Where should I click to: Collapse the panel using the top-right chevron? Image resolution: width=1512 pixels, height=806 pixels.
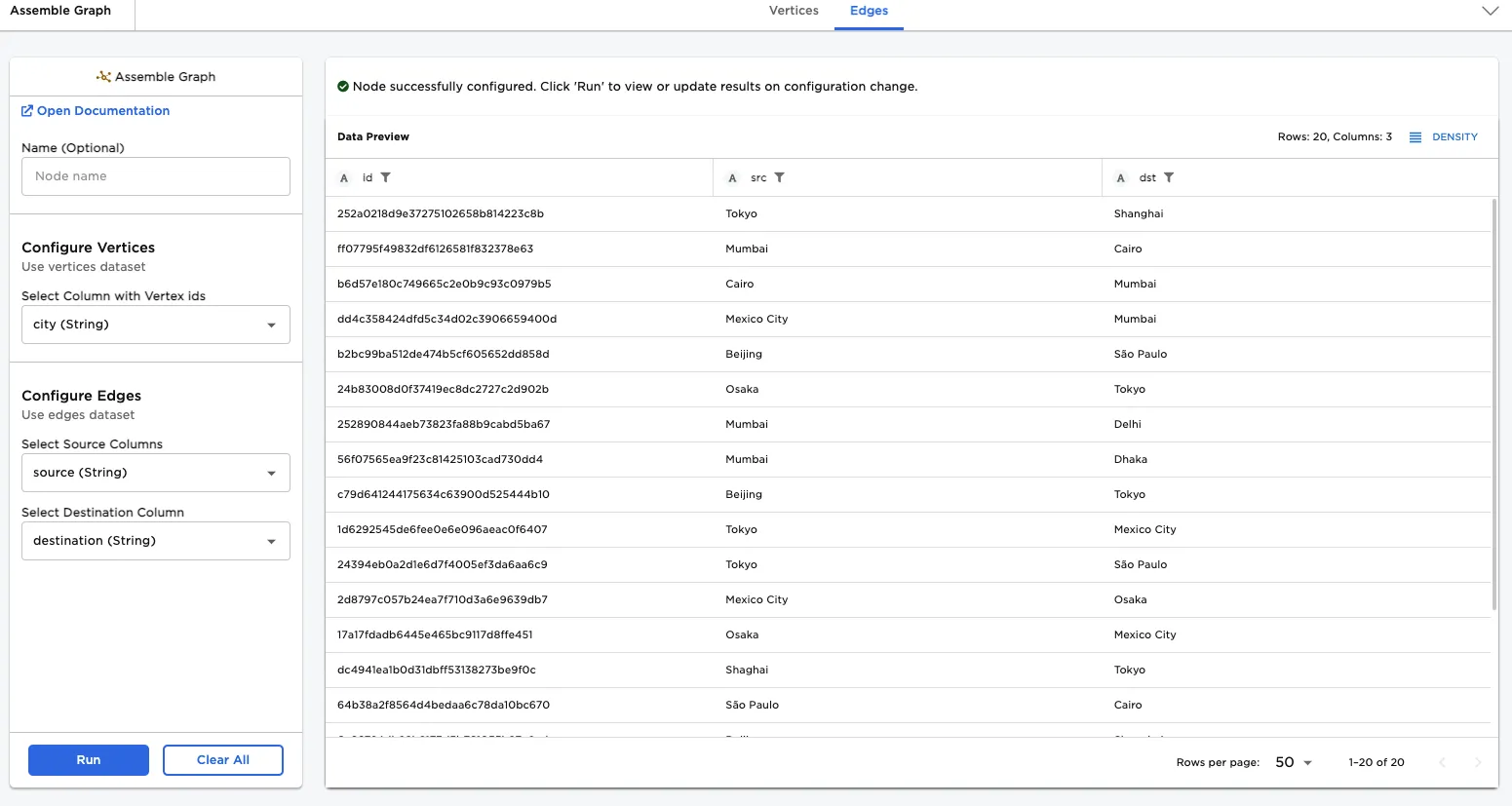[1490, 11]
